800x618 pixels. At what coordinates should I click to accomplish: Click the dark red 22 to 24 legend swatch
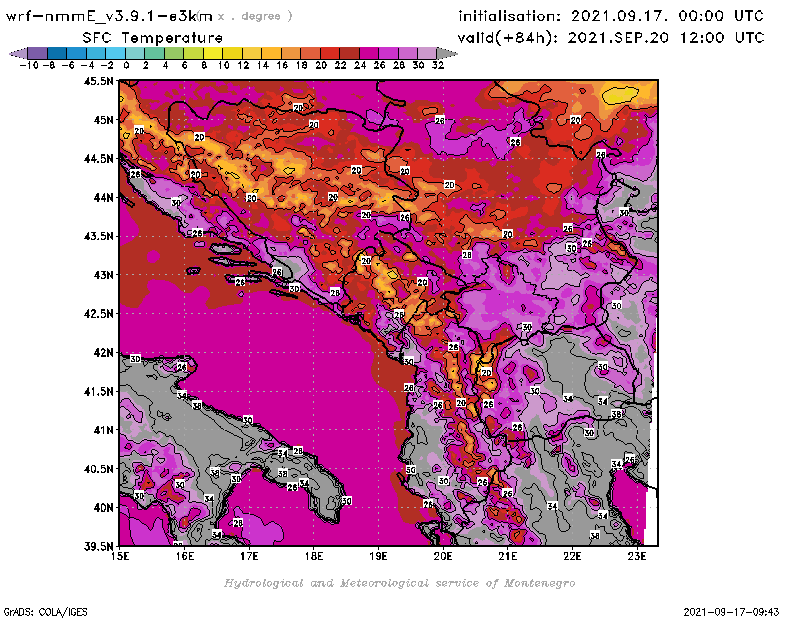[349, 54]
